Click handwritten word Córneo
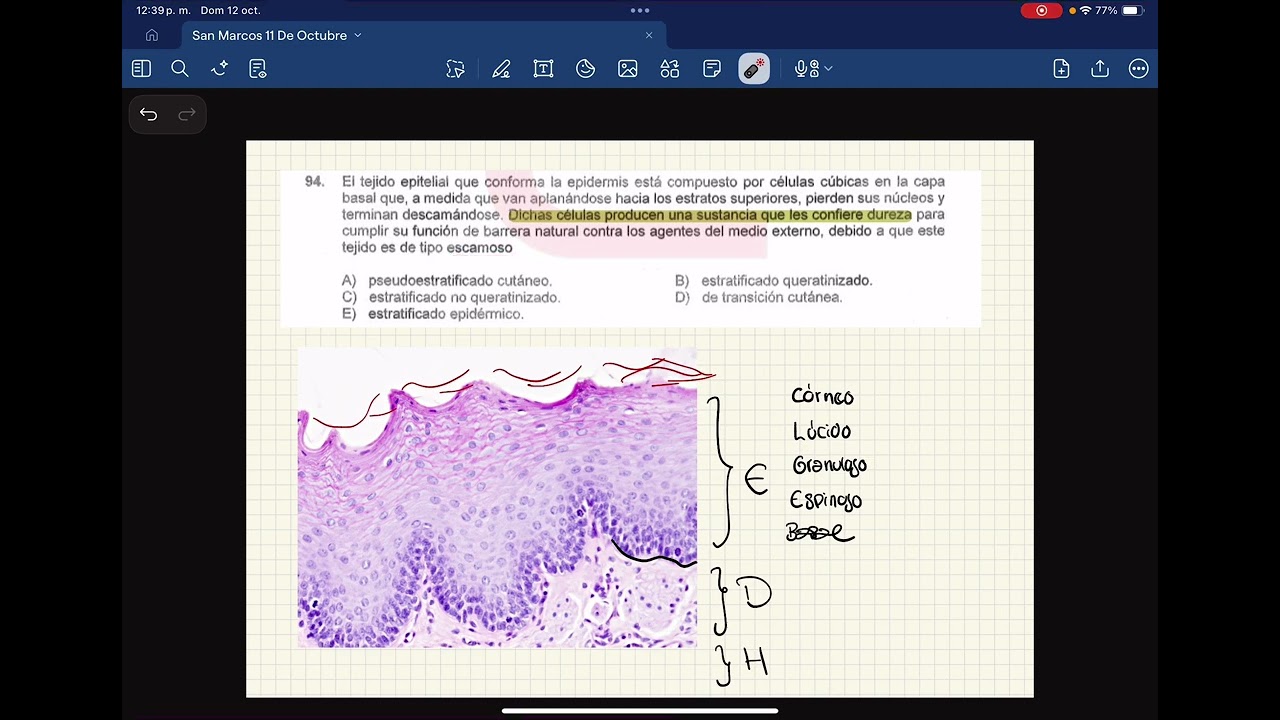The height and width of the screenshot is (720, 1280). click(x=823, y=396)
